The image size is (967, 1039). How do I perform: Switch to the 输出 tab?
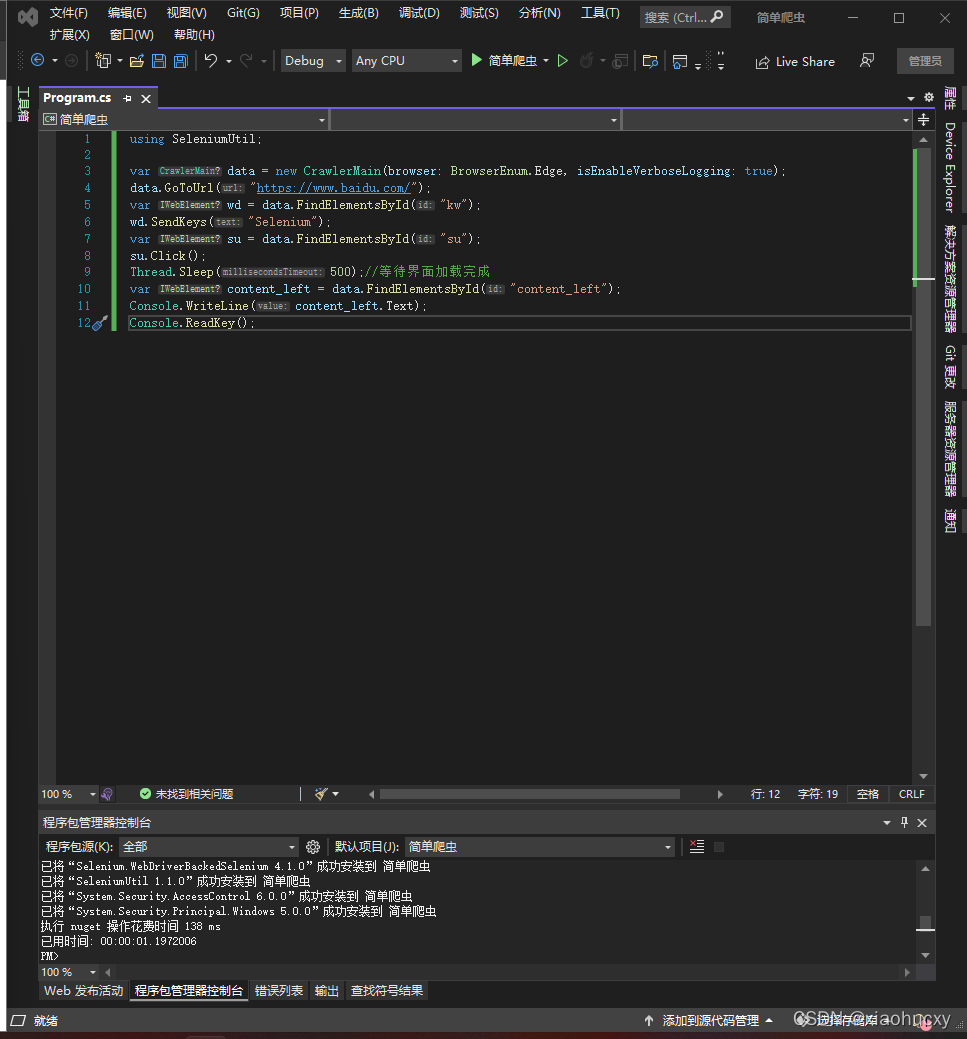point(327,991)
